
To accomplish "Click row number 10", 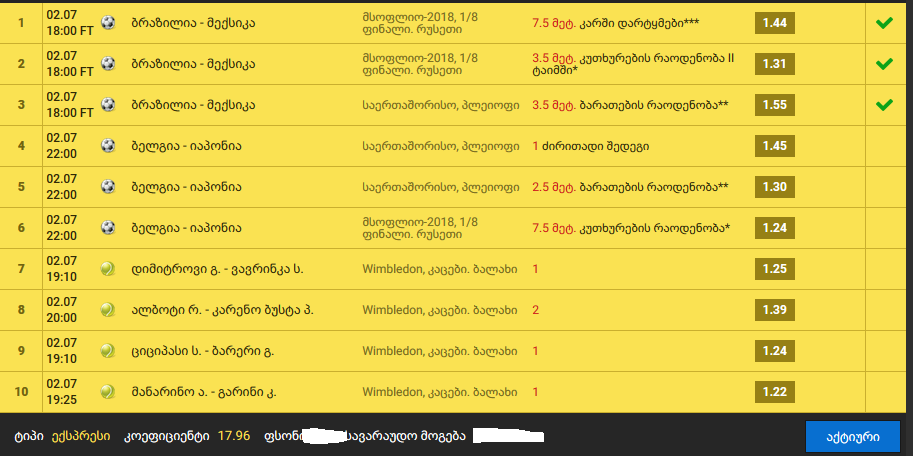I will point(22,392).
